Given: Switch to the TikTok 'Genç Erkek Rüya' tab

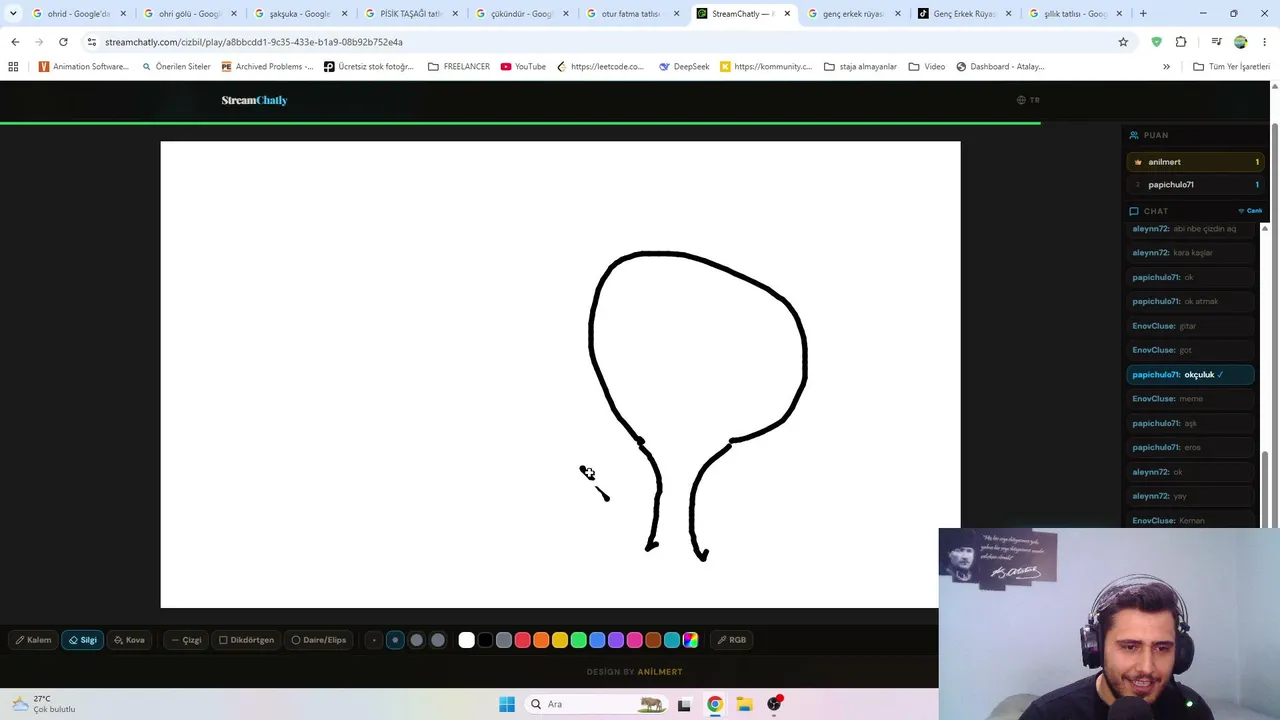Looking at the screenshot, I should click(x=964, y=14).
